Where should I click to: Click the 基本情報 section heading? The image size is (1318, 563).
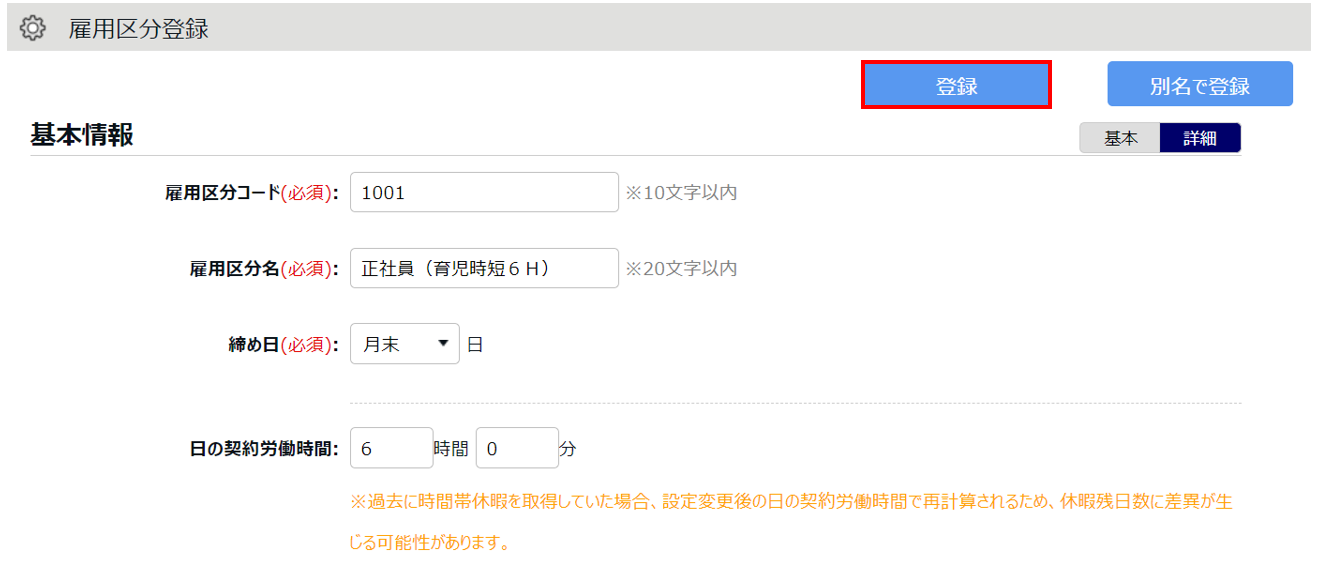pyautogui.click(x=82, y=135)
